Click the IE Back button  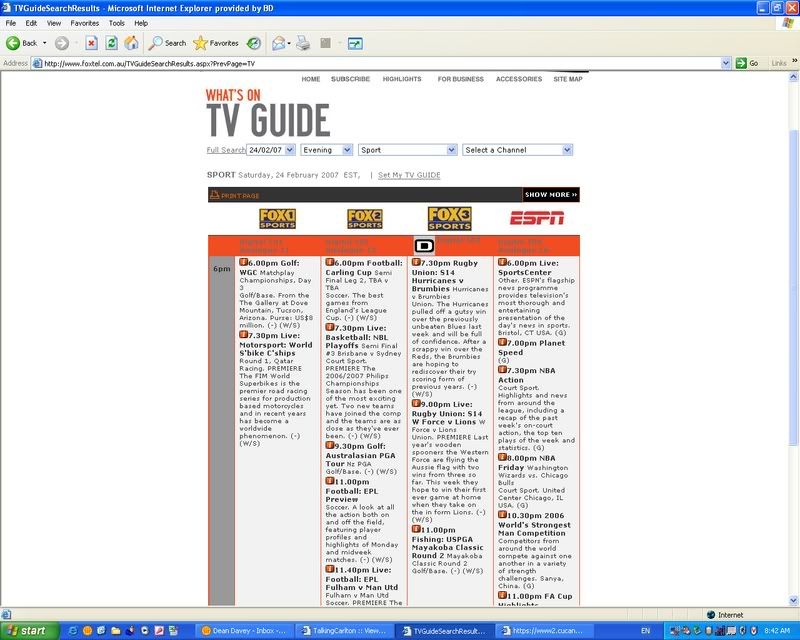tap(21, 43)
